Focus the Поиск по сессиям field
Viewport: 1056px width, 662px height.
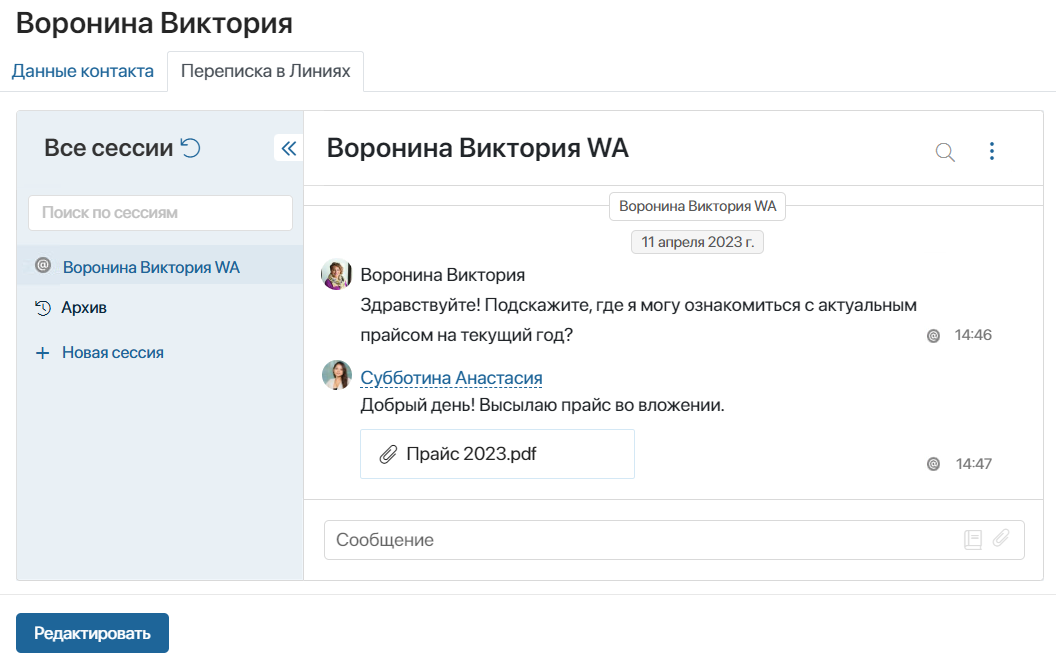pyautogui.click(x=160, y=213)
